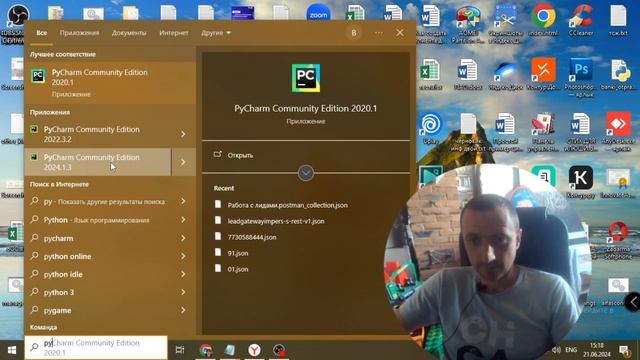Open the Uplay desktop shortcut

(x=431, y=128)
